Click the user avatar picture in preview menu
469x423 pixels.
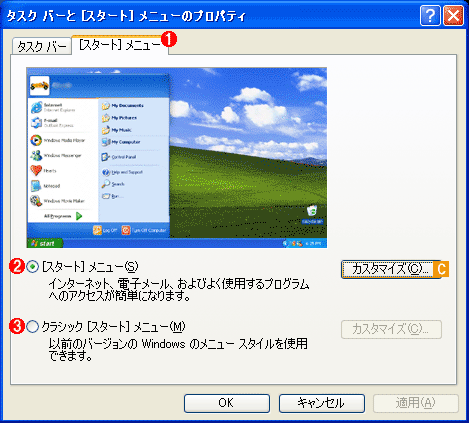click(39, 86)
